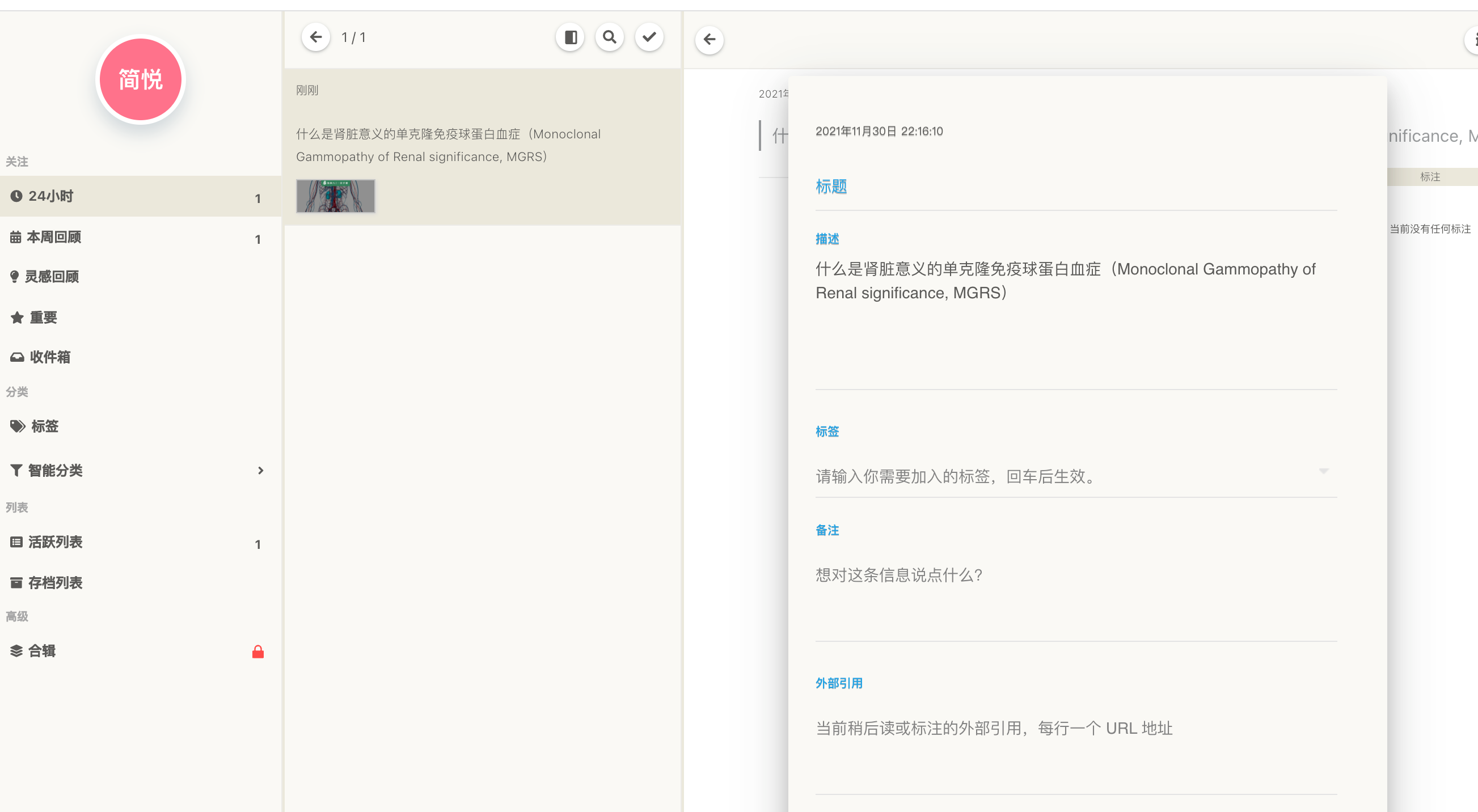Open 本周回顾 weekly review
This screenshot has width=1478, height=812.
(x=54, y=237)
